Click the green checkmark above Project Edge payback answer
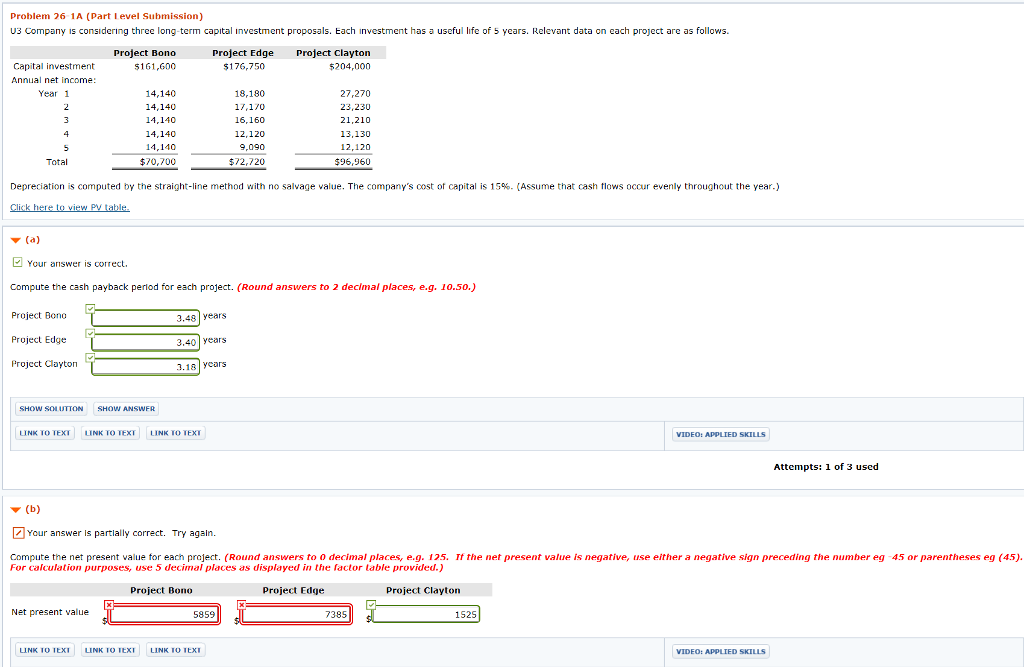 [x=92, y=331]
